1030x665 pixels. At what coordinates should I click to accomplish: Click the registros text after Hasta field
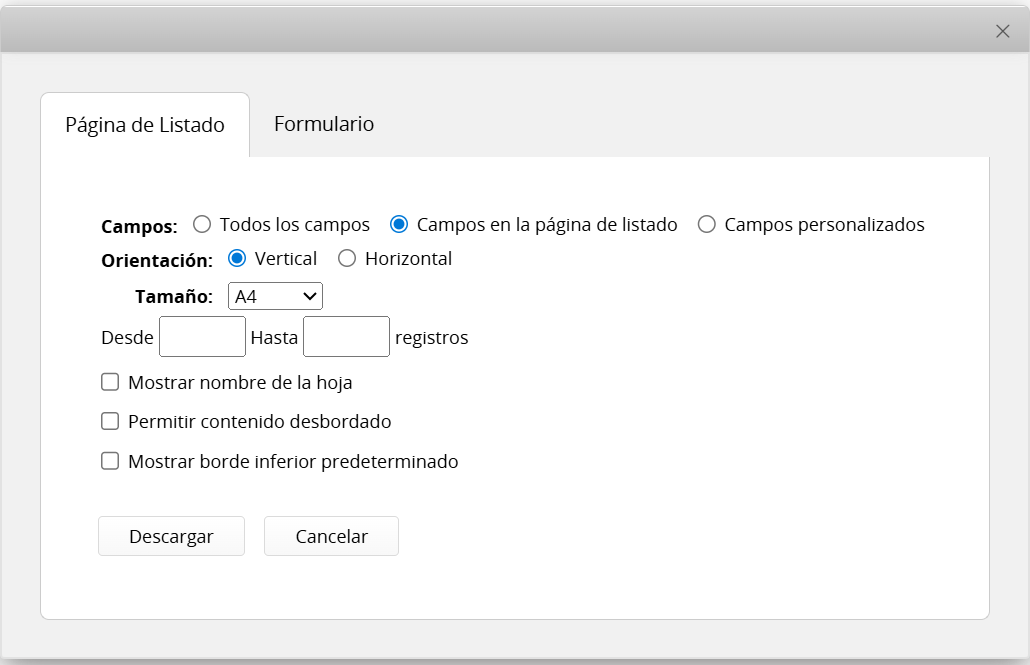pyautogui.click(x=431, y=338)
